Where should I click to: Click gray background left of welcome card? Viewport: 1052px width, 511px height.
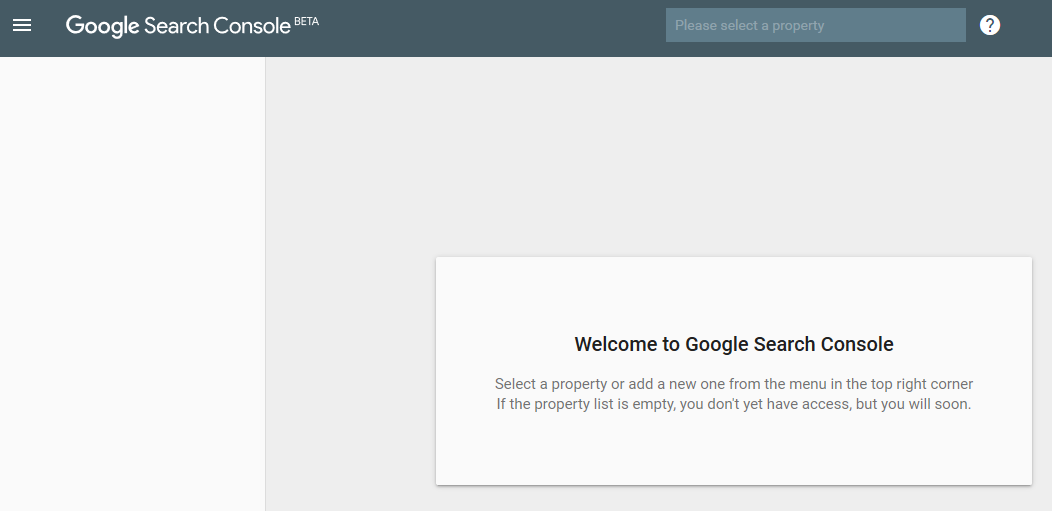[350, 370]
